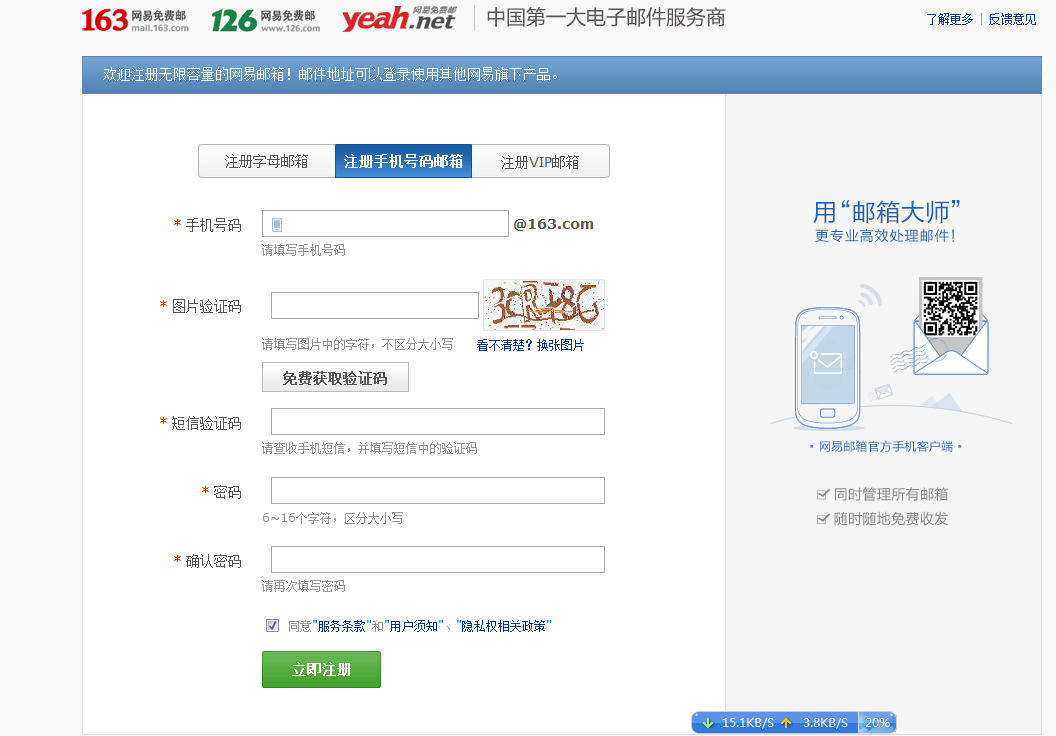Open the 163 mail logo
The image size is (1056, 736).
[x=135, y=20]
